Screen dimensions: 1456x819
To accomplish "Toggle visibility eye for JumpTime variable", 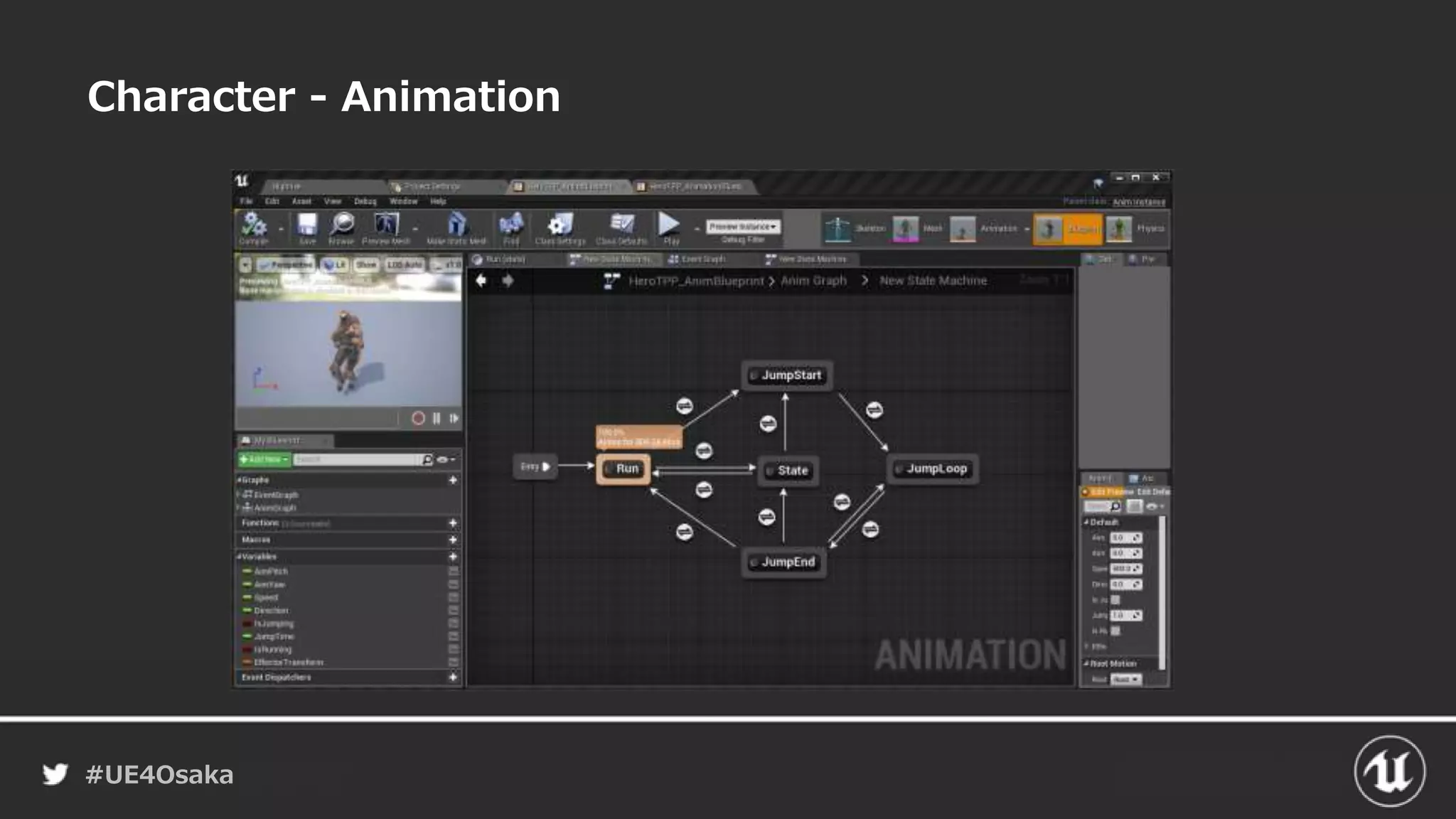I will (453, 636).
